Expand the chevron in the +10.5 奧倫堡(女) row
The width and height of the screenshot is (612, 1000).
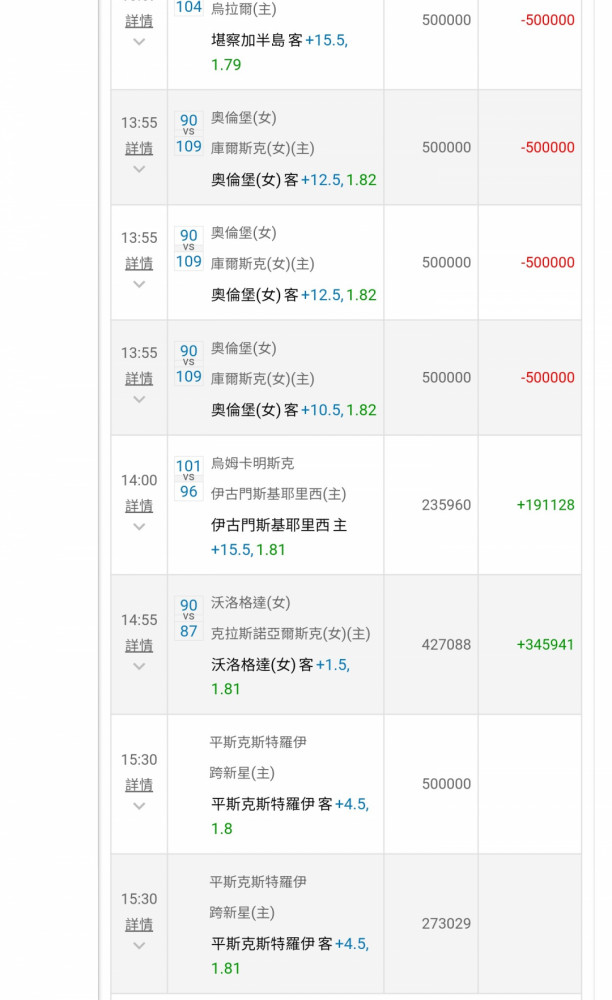click(x=139, y=399)
